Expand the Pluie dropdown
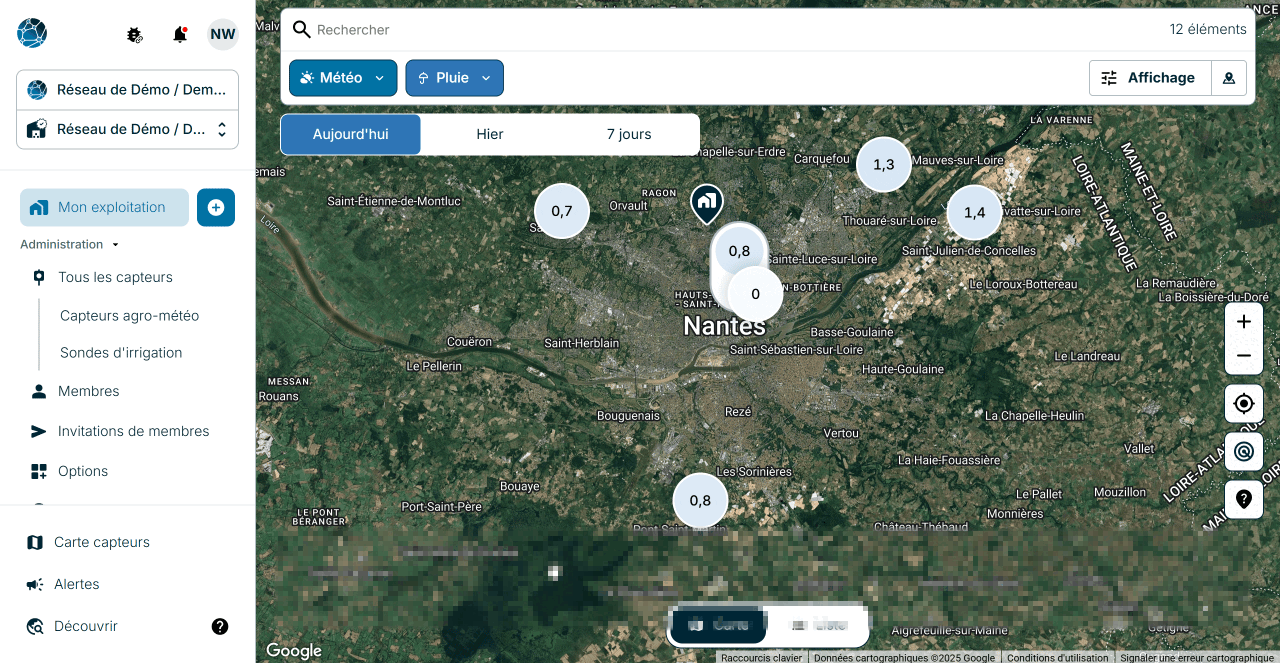 pyautogui.click(x=454, y=78)
